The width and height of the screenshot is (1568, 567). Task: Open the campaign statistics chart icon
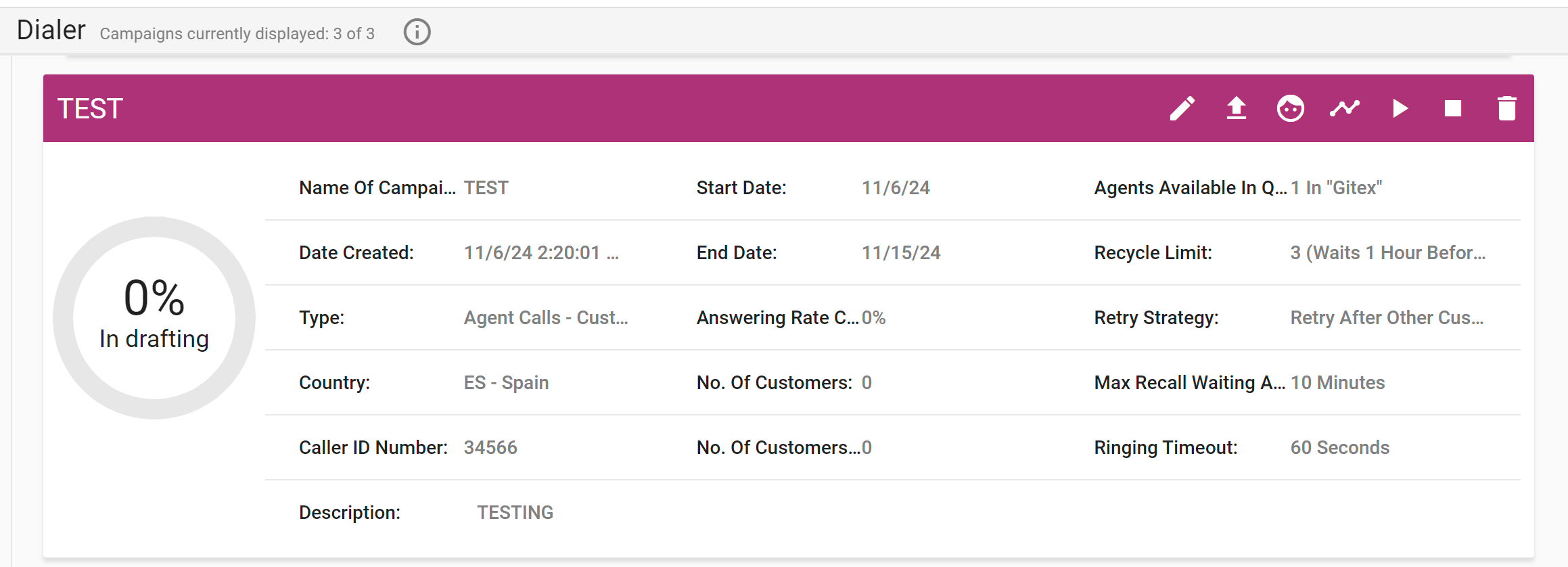pyautogui.click(x=1344, y=108)
